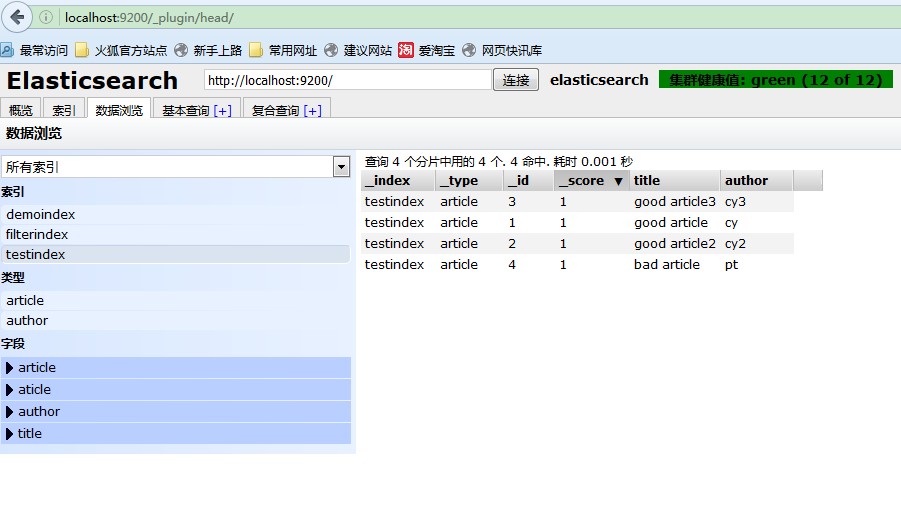Click the 连接 connect button
901x511 pixels.
coord(515,80)
